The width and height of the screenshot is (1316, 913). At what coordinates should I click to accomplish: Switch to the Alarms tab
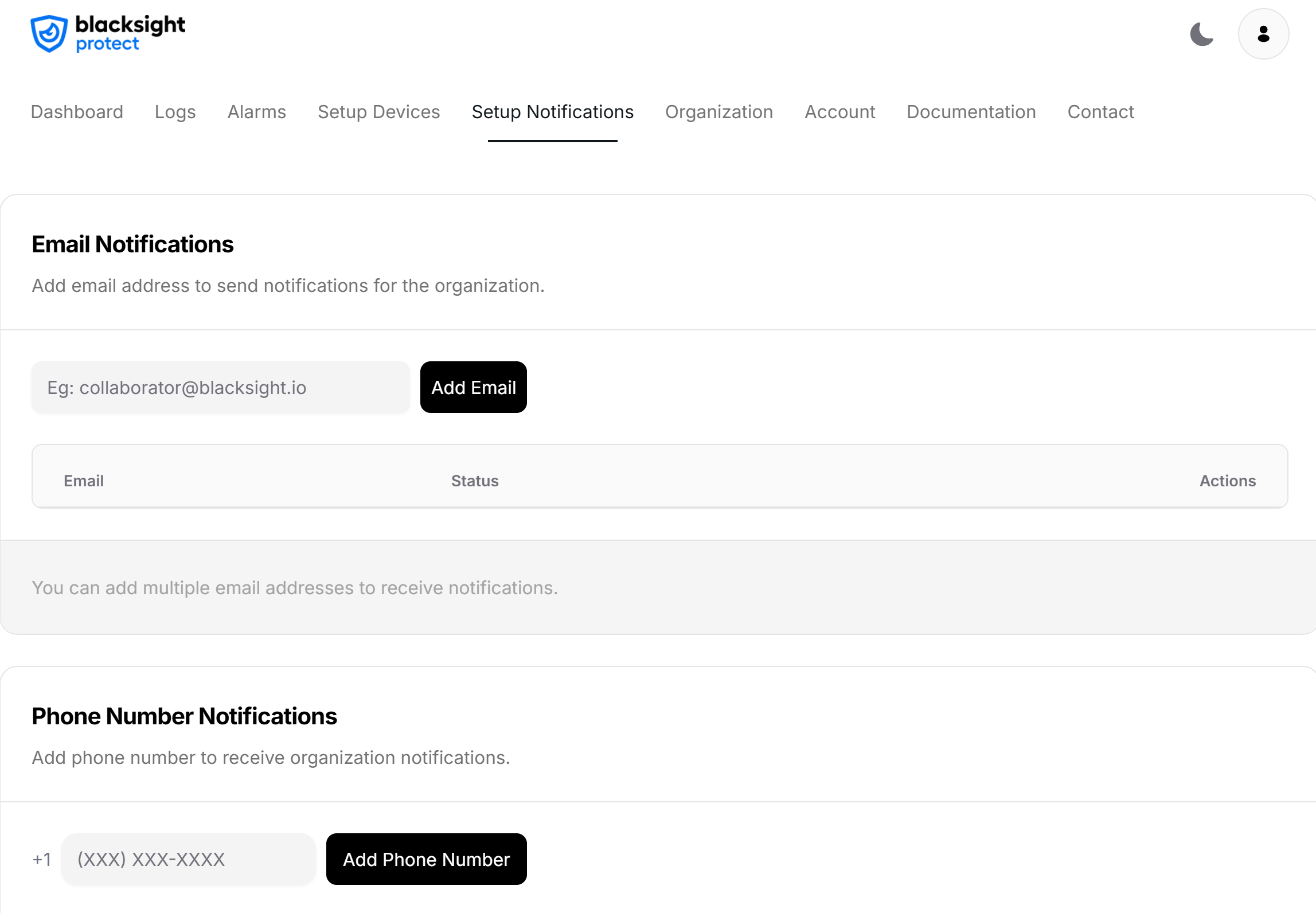click(x=256, y=112)
